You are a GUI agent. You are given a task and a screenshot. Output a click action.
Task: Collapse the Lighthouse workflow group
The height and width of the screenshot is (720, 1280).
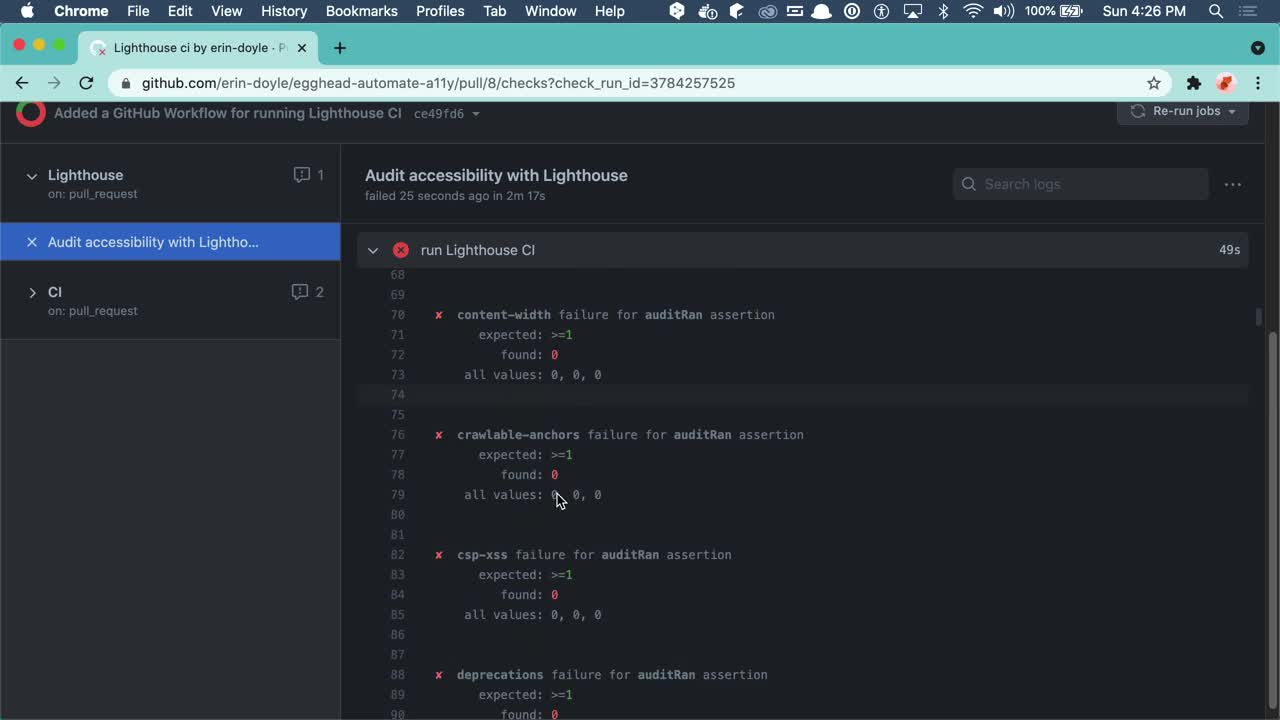tap(32, 176)
